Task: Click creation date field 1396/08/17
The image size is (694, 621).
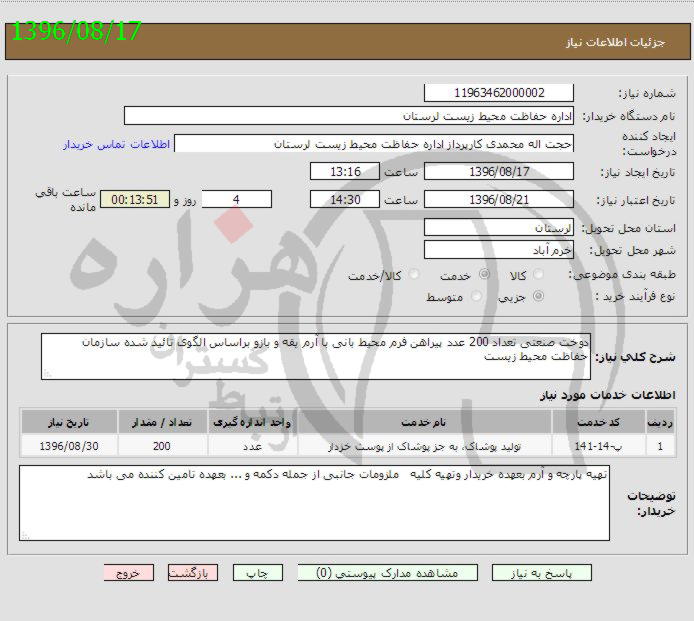Action: click(499, 171)
